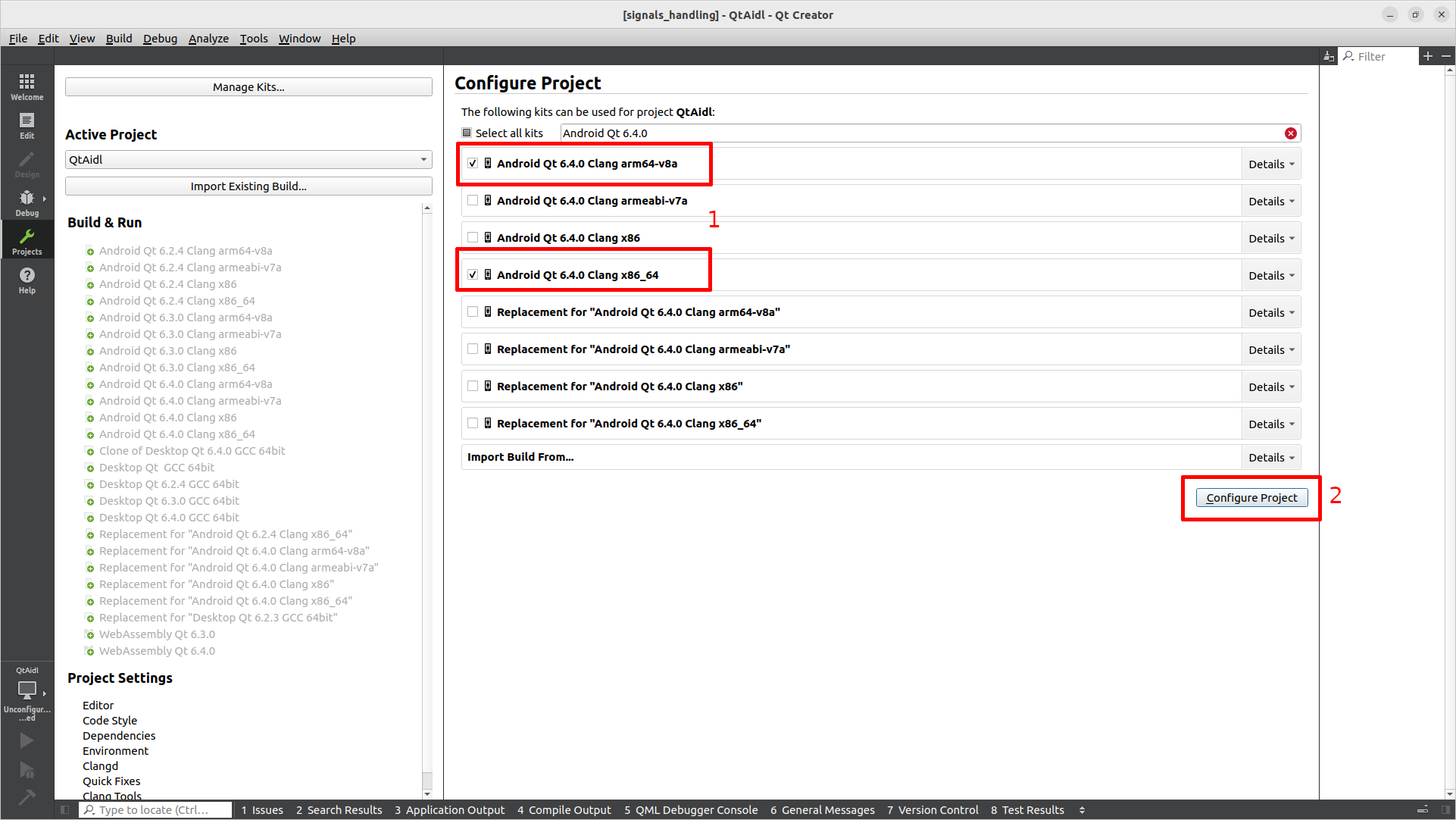Click the Manage Kits button
The width and height of the screenshot is (1456, 820).
pyautogui.click(x=248, y=87)
